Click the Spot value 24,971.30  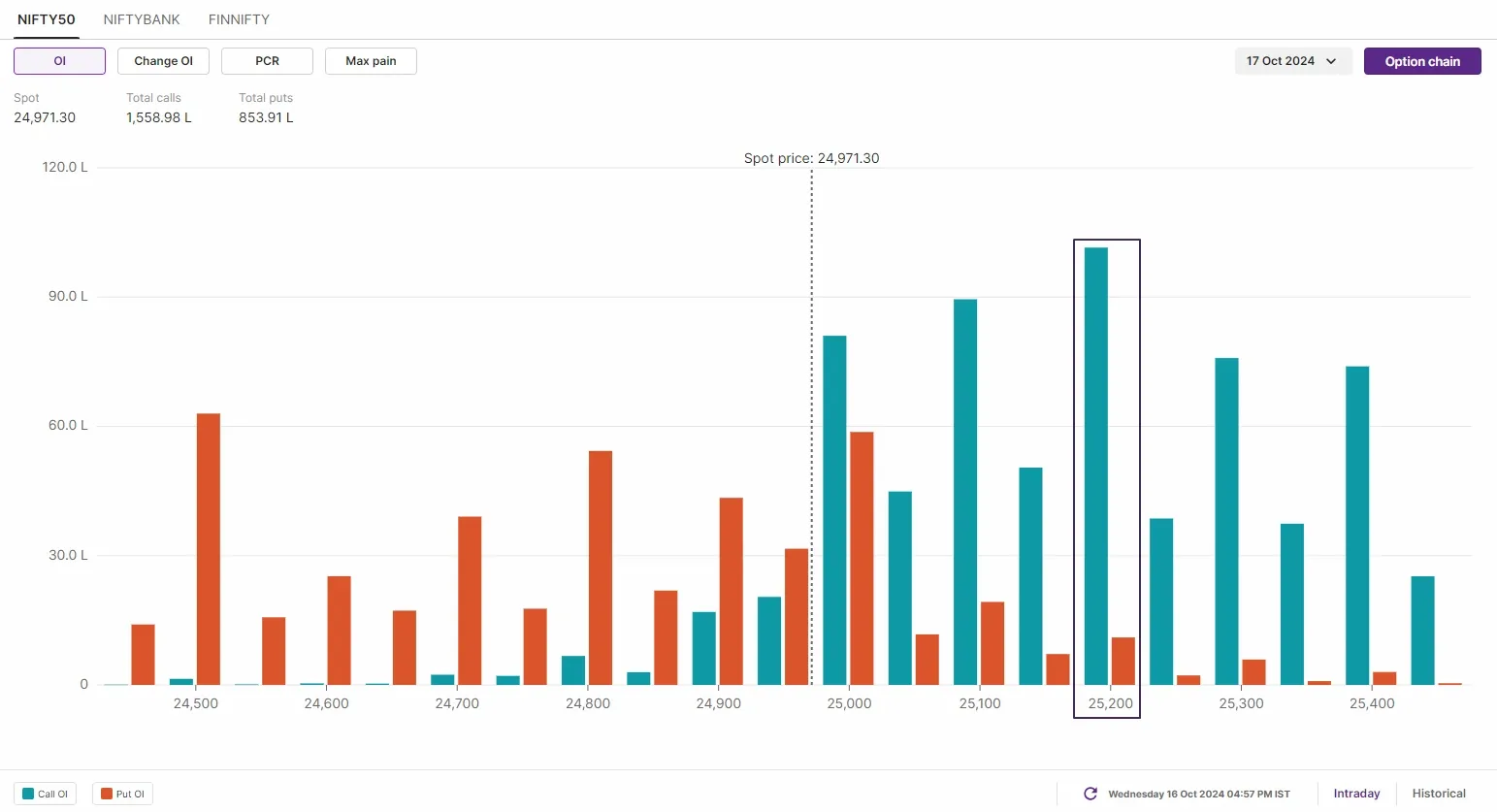pos(45,117)
